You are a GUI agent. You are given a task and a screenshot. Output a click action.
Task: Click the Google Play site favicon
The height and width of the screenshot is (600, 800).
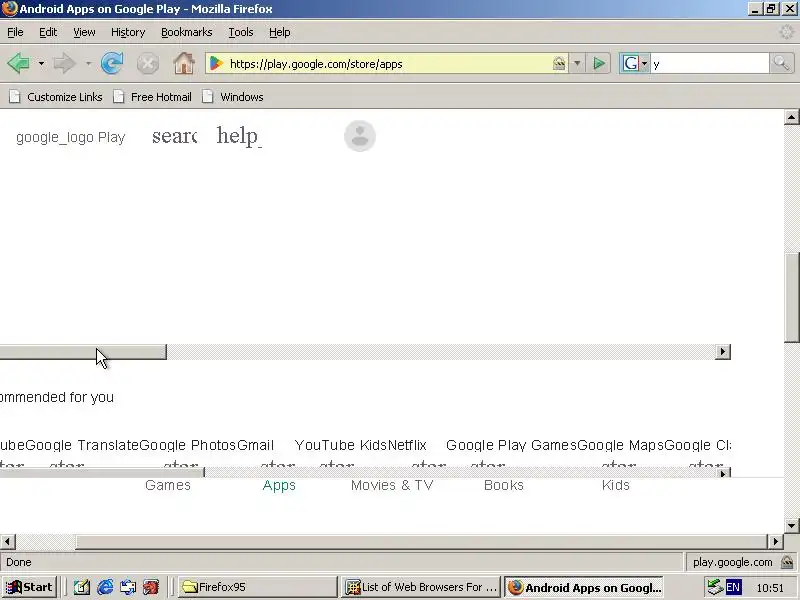(217, 63)
